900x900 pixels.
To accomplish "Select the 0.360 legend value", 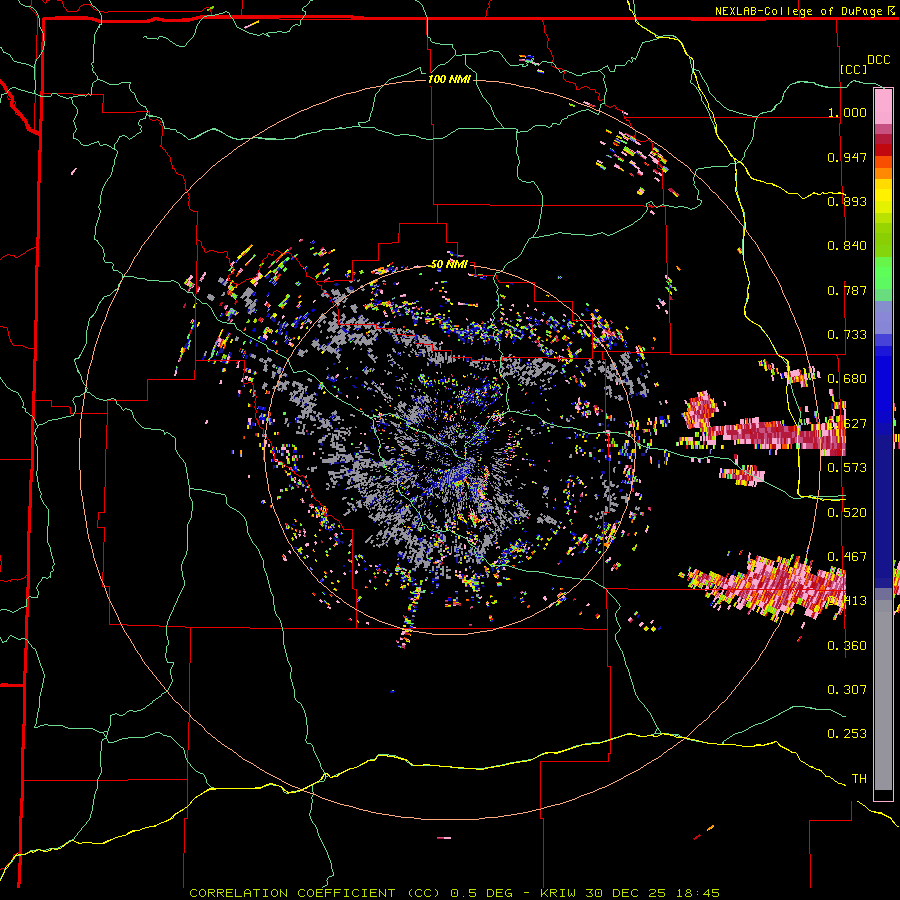I will click(847, 646).
